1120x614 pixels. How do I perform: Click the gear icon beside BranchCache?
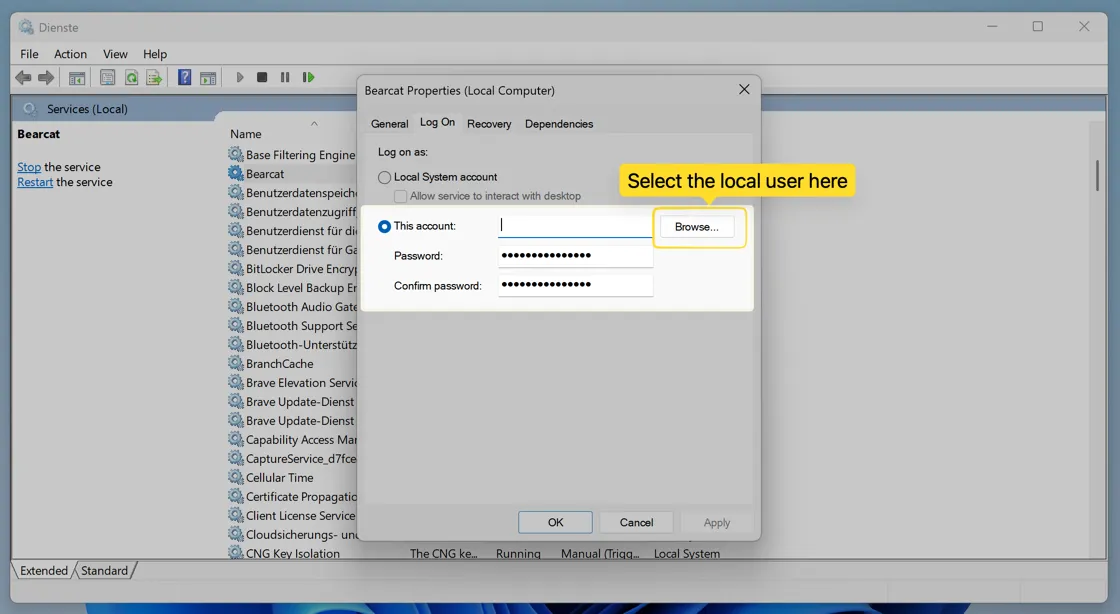(x=236, y=363)
